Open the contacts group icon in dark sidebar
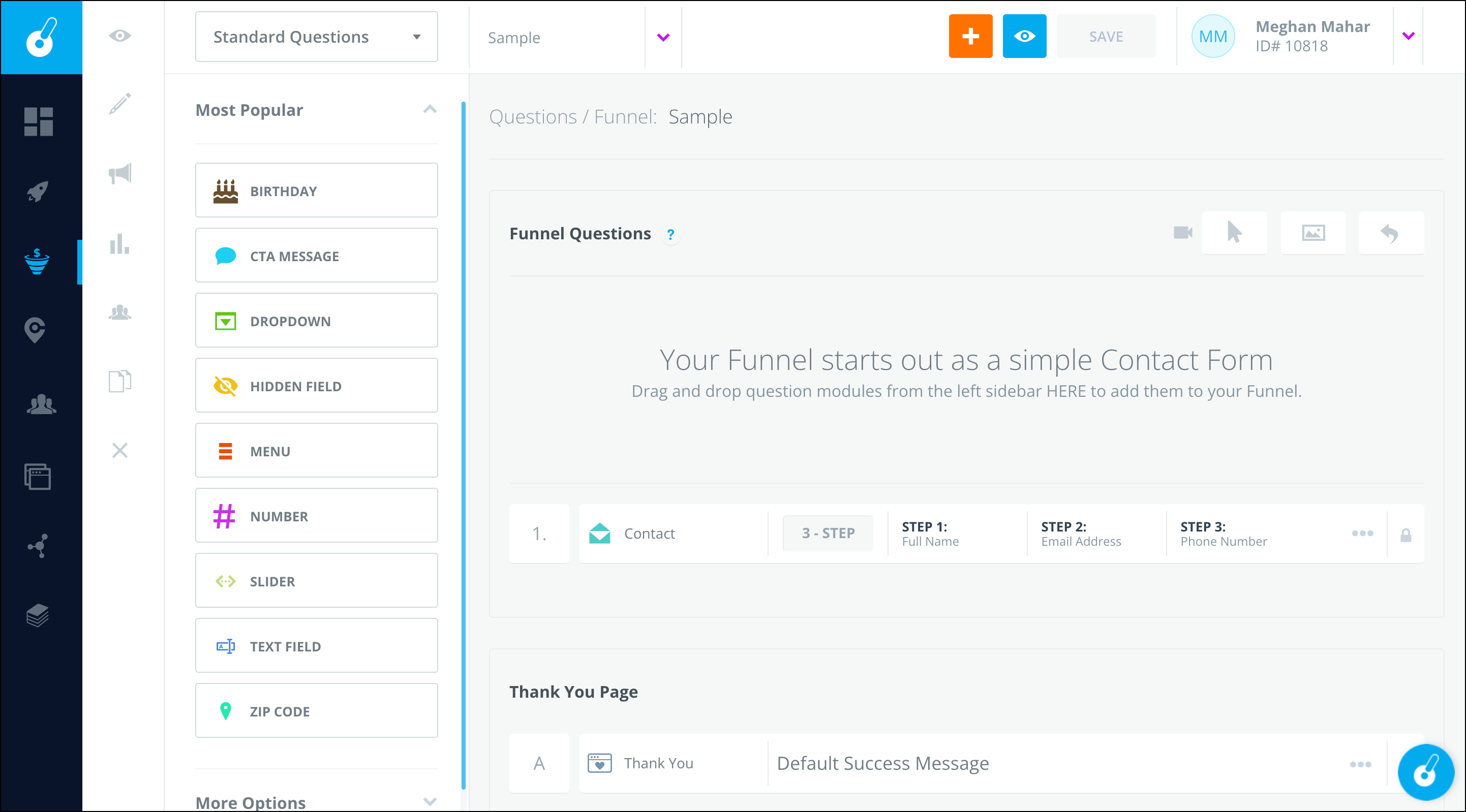 pyautogui.click(x=41, y=404)
